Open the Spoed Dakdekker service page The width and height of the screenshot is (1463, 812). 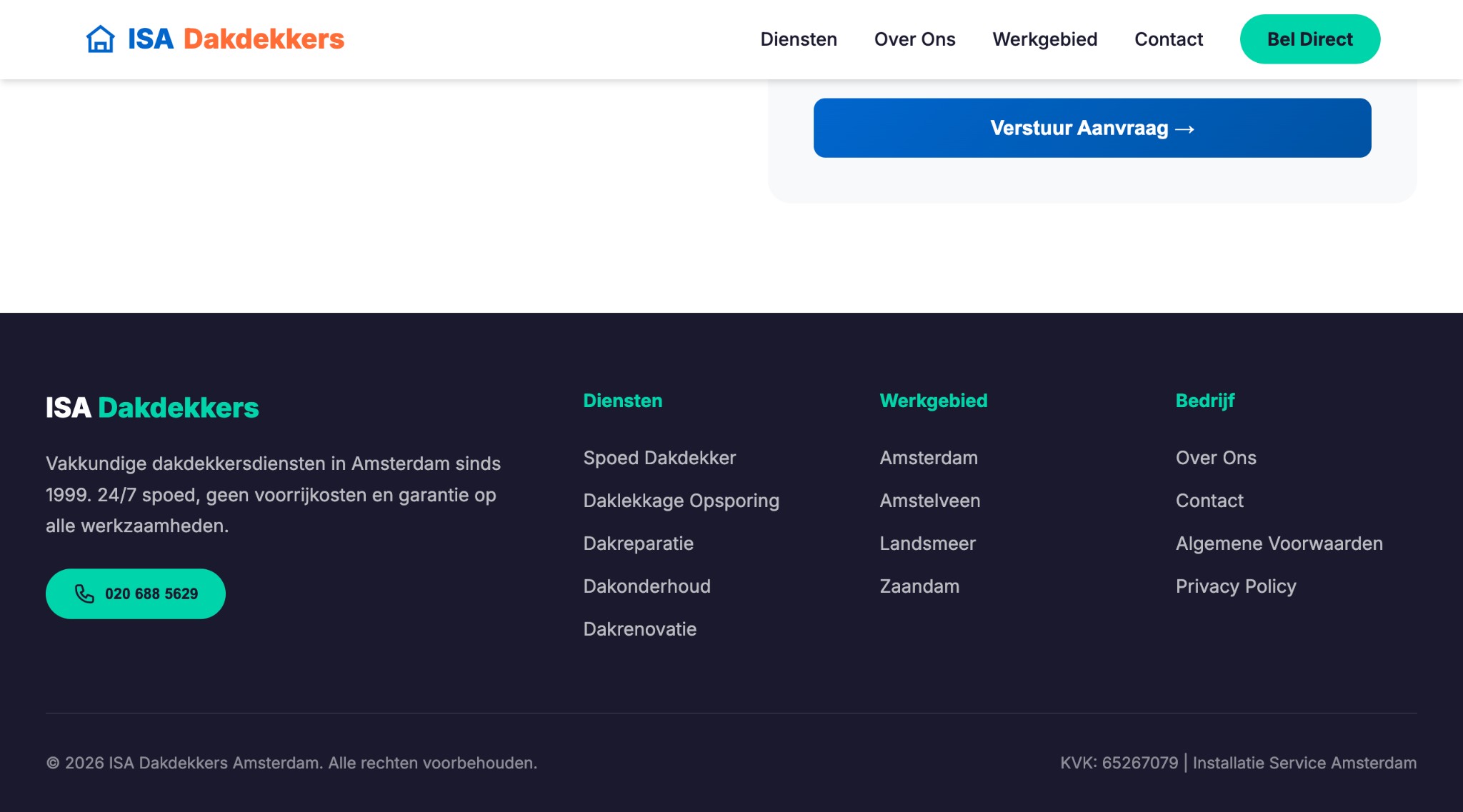pos(659,458)
